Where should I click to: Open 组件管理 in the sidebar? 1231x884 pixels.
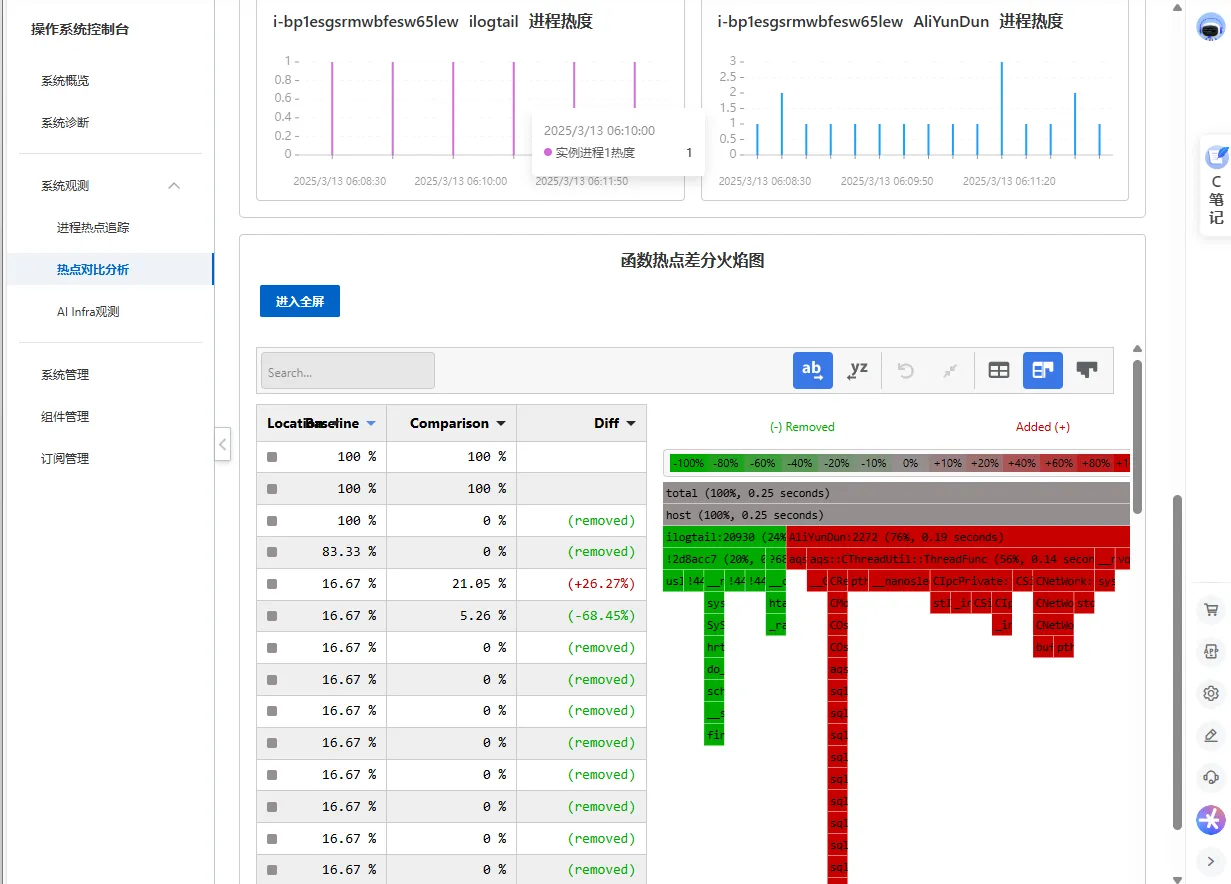[66, 417]
